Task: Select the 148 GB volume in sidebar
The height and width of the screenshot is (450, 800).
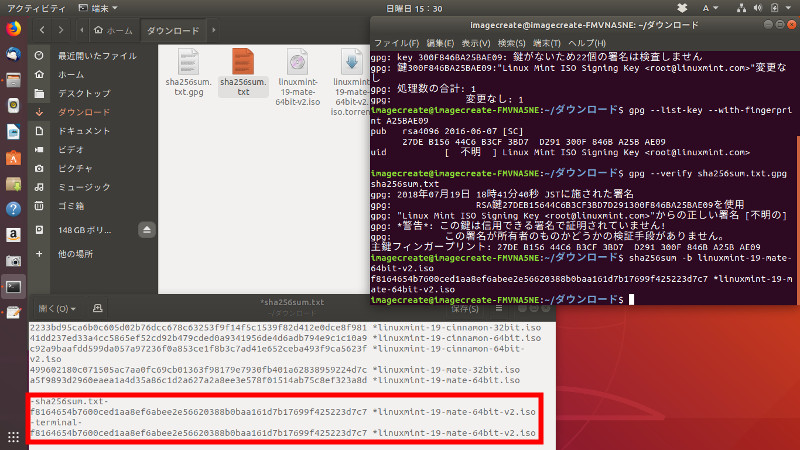Action: pos(84,230)
